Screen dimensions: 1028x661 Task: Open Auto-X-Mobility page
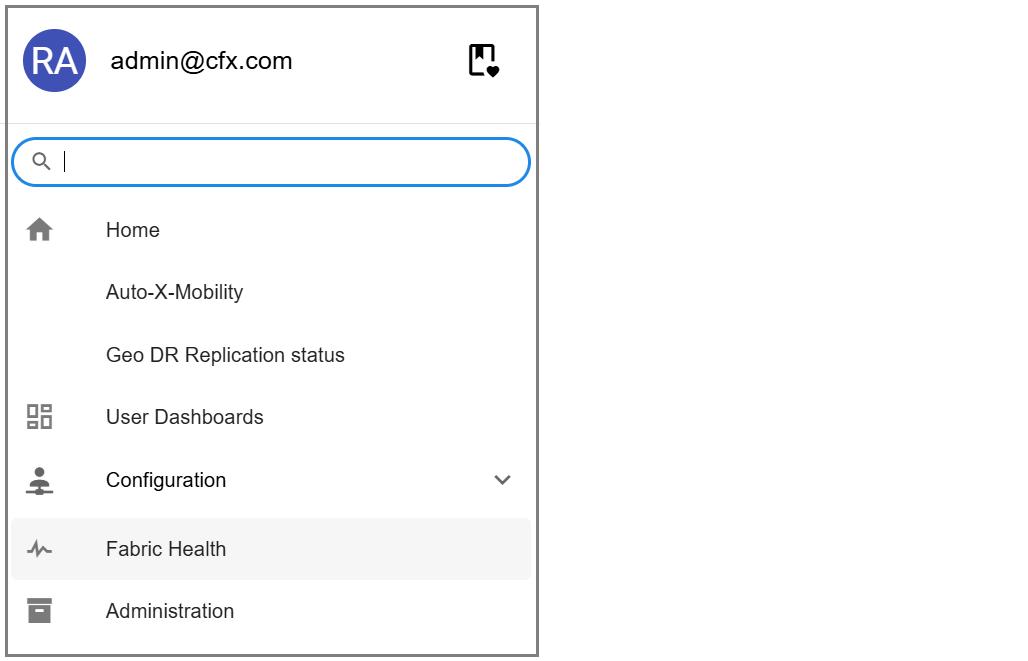(175, 292)
